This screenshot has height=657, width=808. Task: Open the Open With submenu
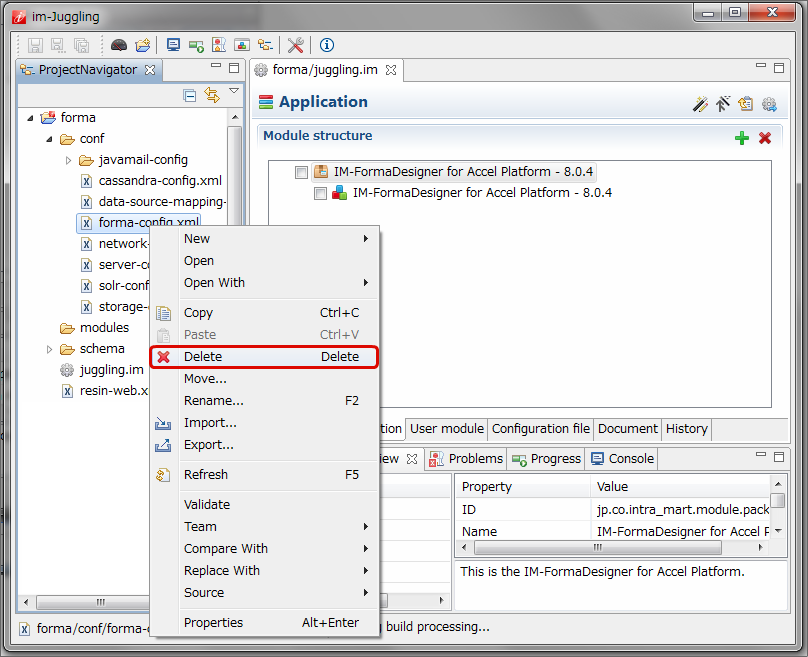pos(276,282)
